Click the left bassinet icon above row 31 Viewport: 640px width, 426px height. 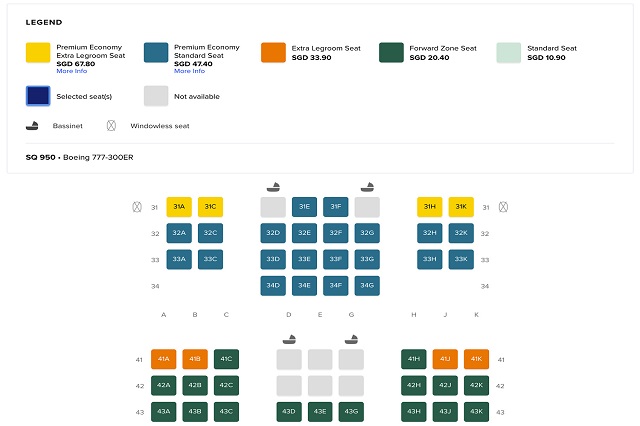(x=273, y=186)
